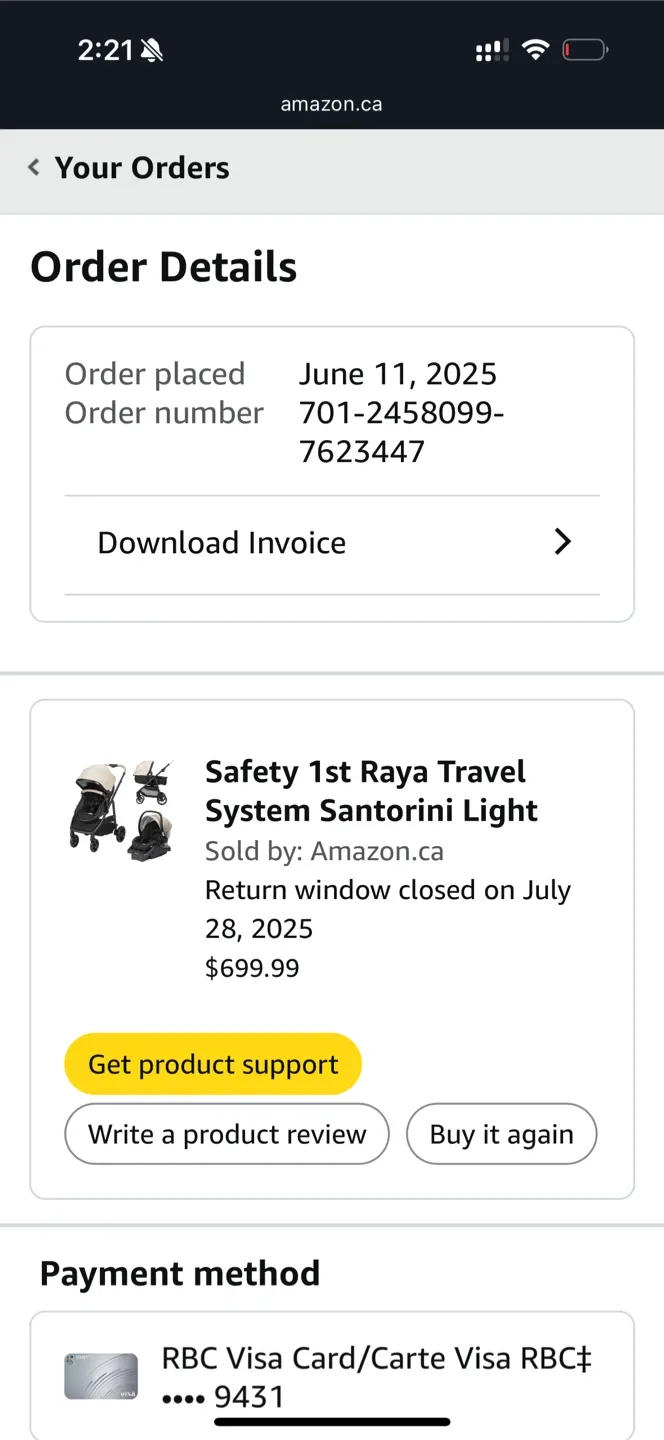This screenshot has height=1440, width=664.
Task: Tap the back arrow beside Your Orders
Action: (33, 167)
